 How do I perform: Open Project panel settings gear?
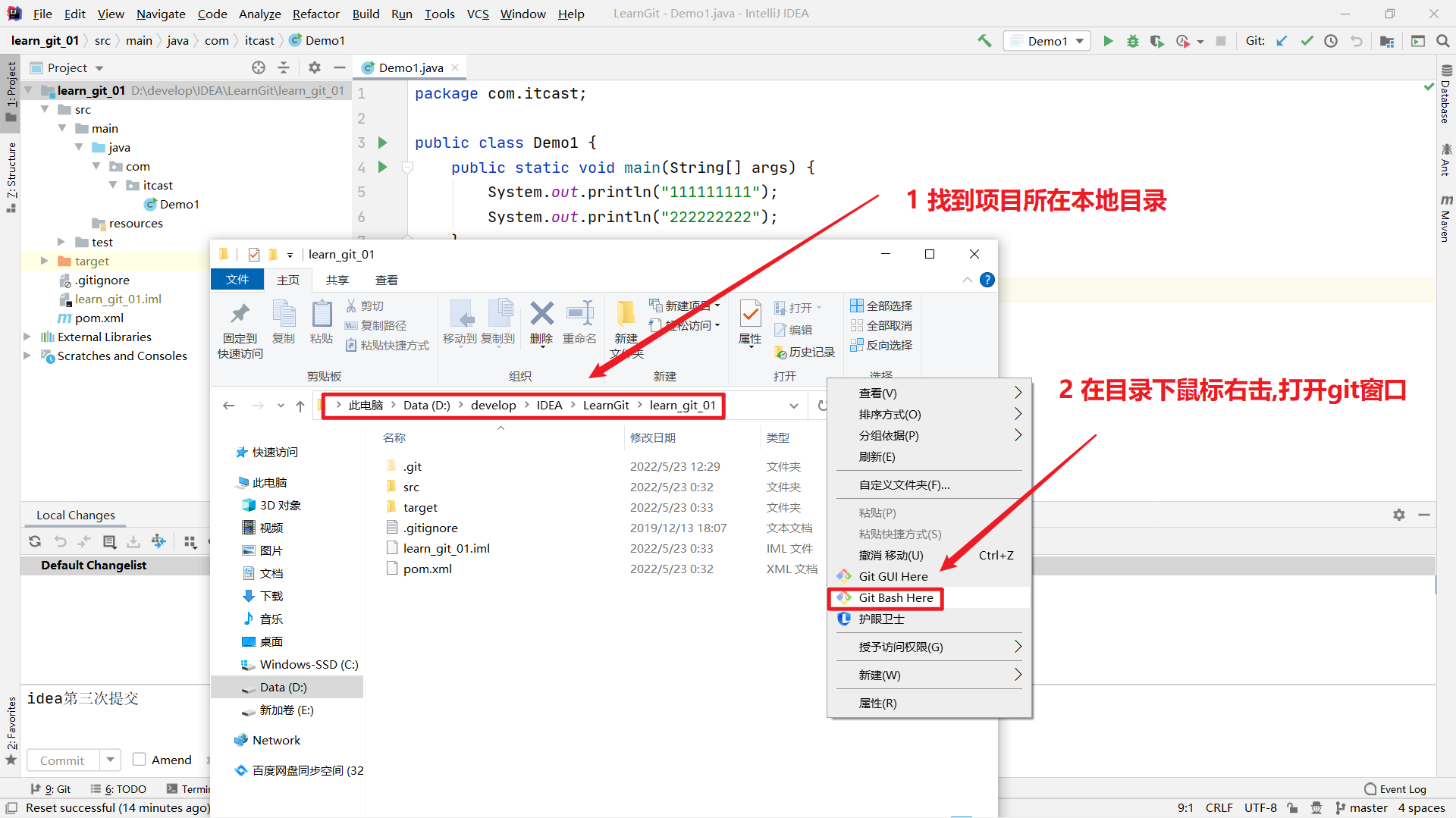pyautogui.click(x=315, y=67)
